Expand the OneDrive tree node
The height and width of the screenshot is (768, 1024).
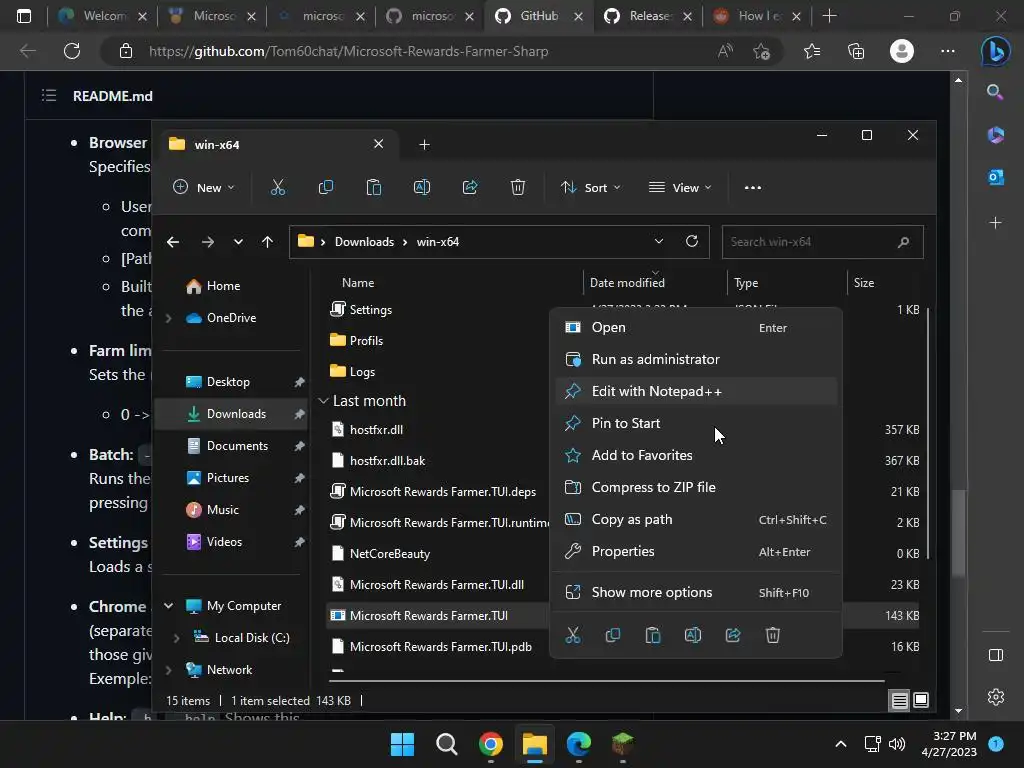(168, 318)
